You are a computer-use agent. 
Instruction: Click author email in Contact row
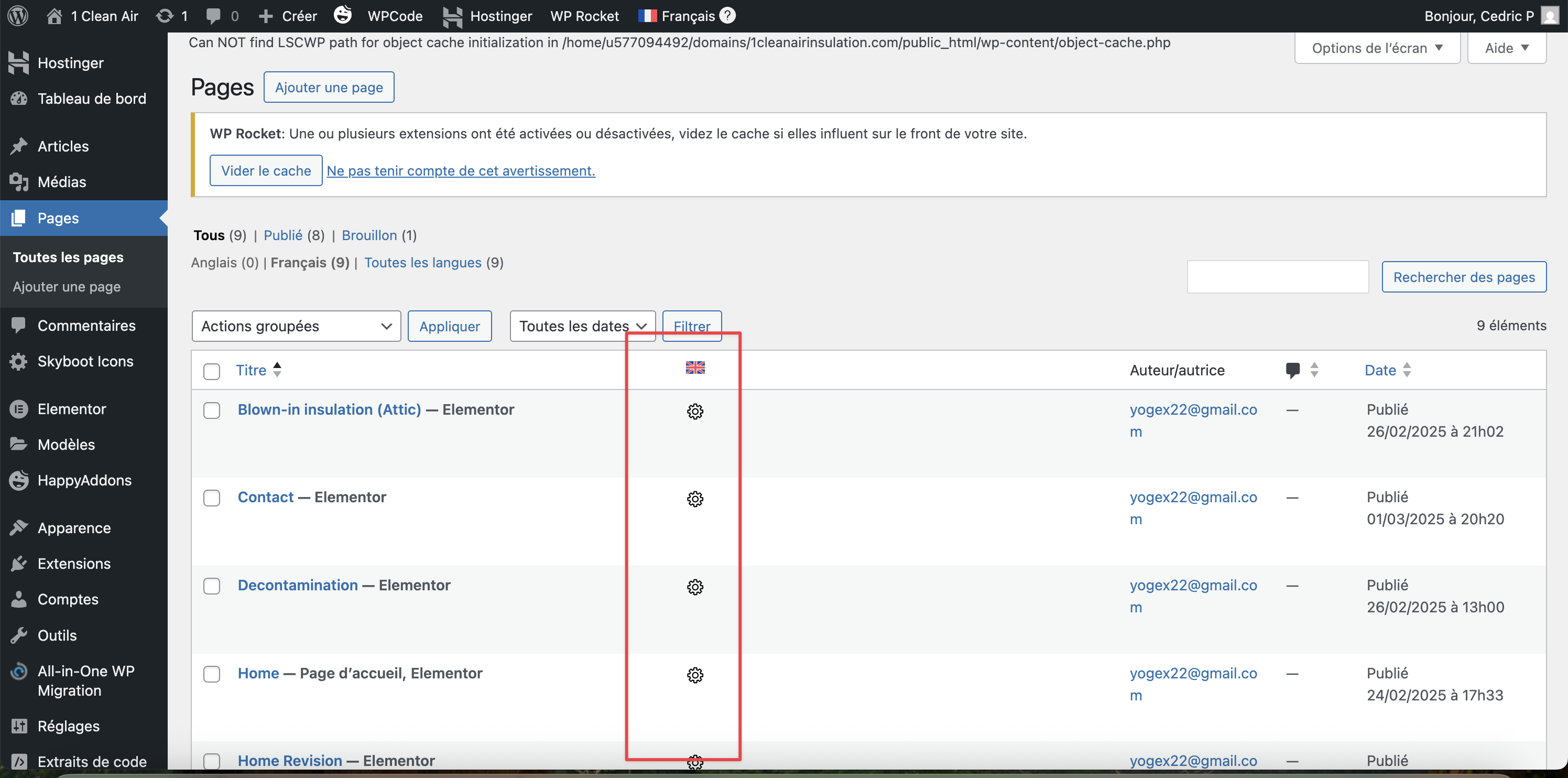click(1193, 509)
